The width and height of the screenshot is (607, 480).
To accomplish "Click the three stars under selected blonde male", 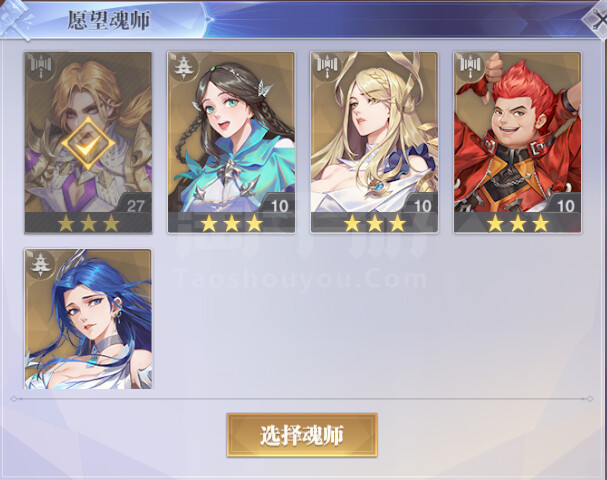I will 88,223.
